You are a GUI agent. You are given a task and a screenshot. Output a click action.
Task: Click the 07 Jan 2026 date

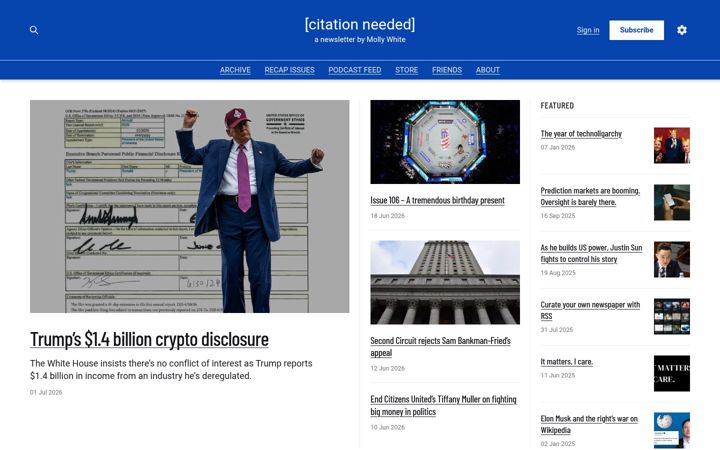pyautogui.click(x=557, y=147)
